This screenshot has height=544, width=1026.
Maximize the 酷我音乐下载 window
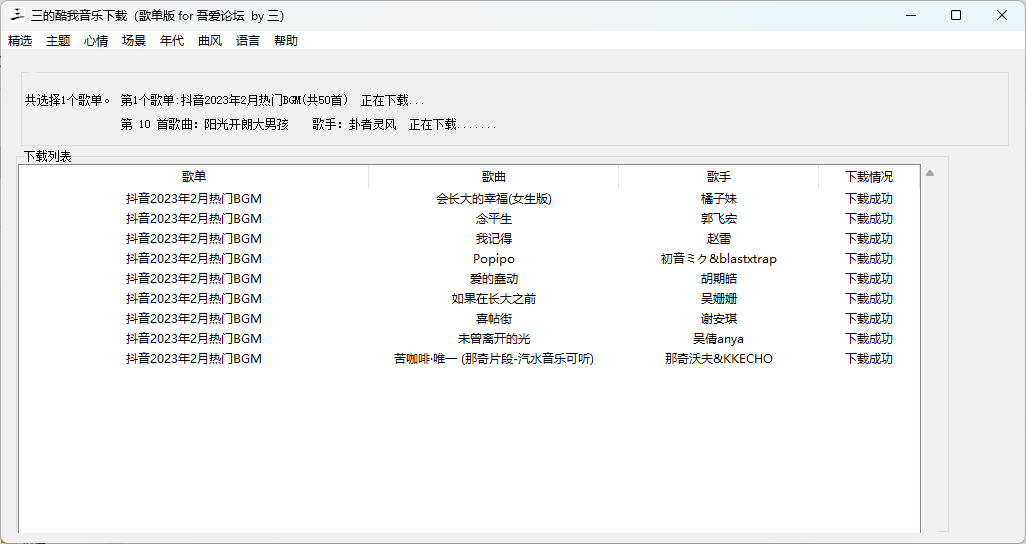click(956, 15)
